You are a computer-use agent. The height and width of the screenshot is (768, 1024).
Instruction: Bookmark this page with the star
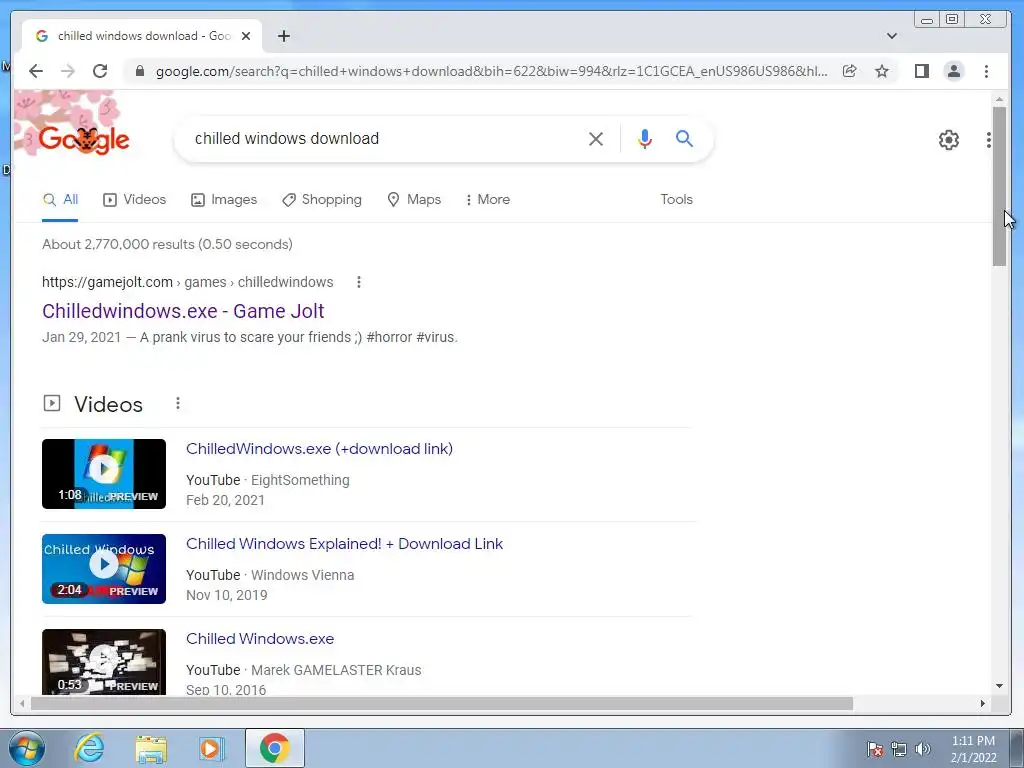pyautogui.click(x=882, y=71)
